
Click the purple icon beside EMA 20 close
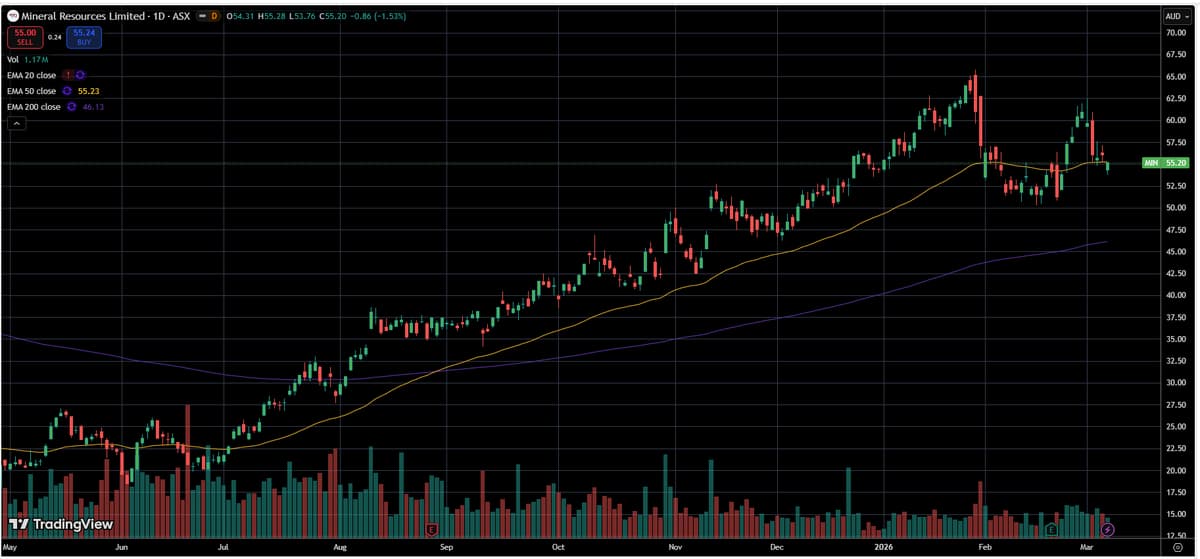click(80, 75)
